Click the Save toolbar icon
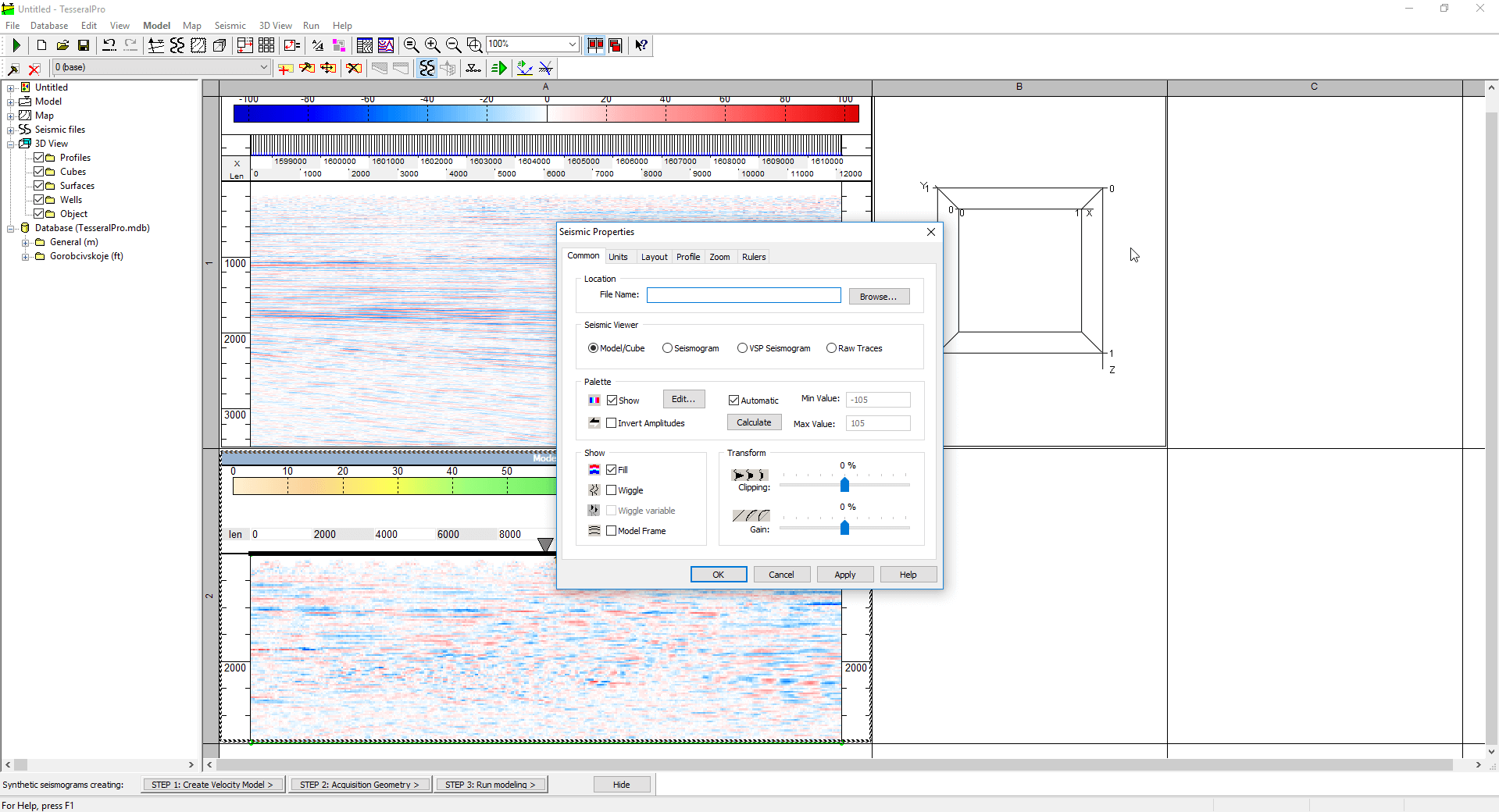This screenshot has height=812, width=1499. point(84,45)
